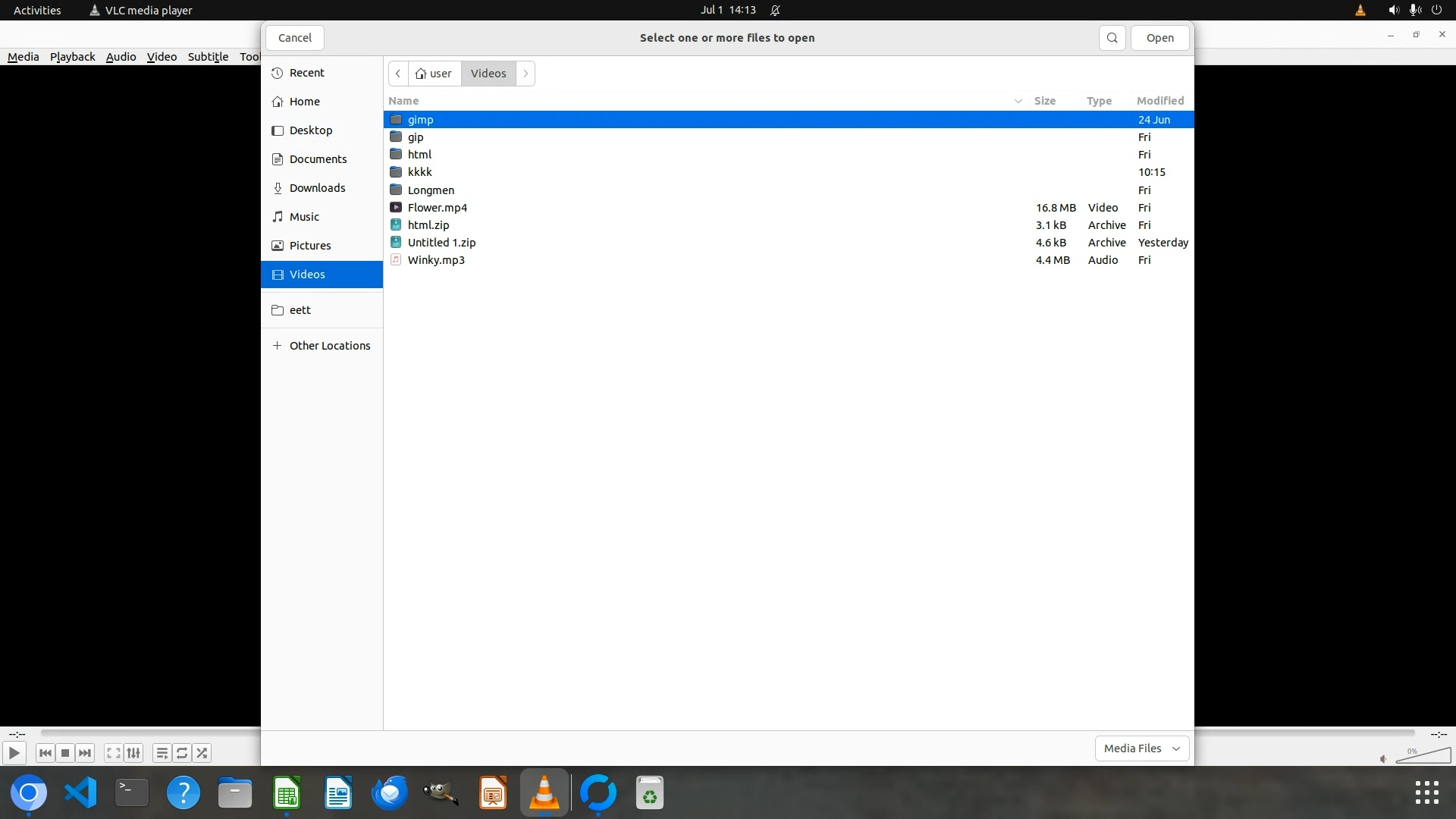Screen dimensions: 1456x819
Task: Adjust the VLC volume slider
Action: click(x=1424, y=755)
